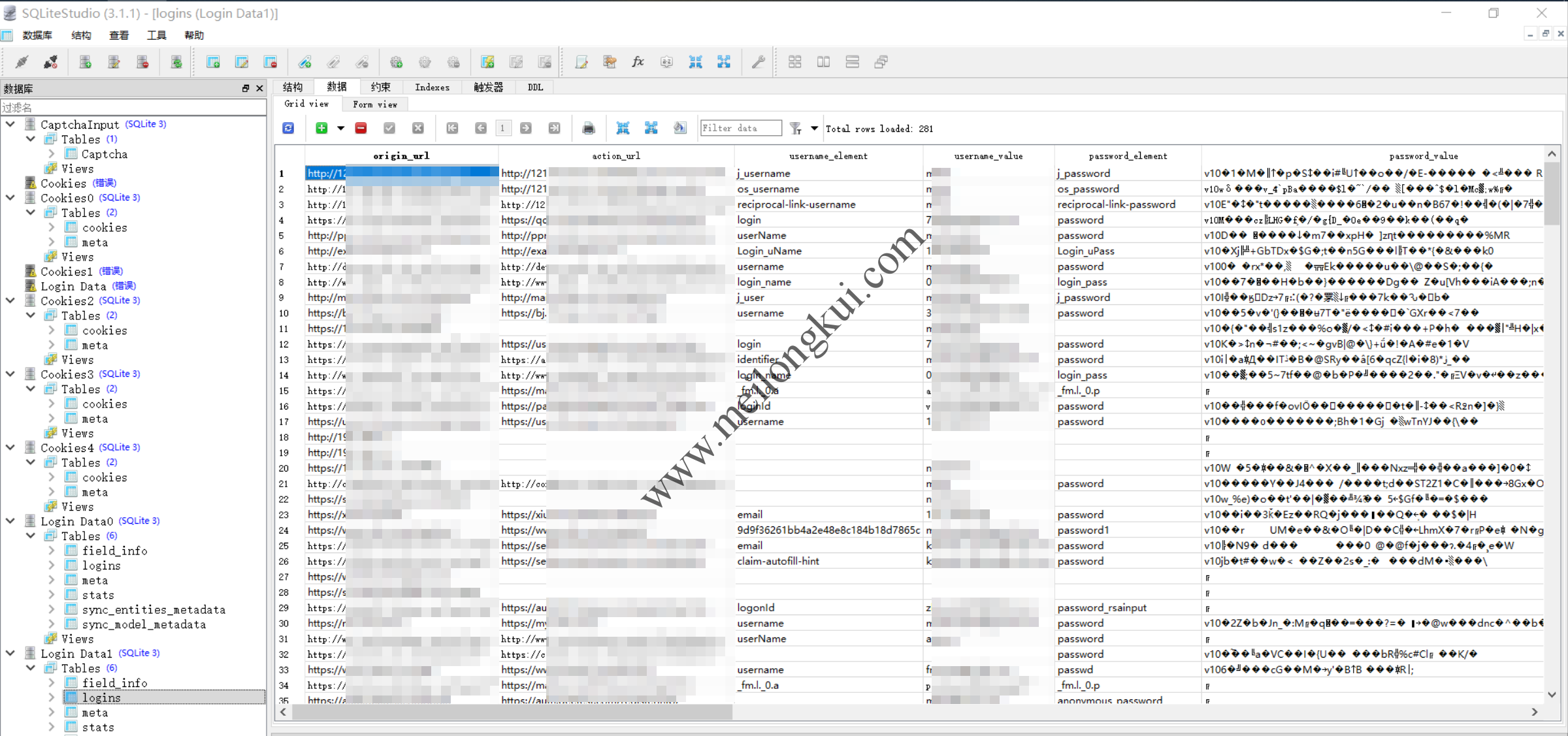This screenshot has width=1568, height=736.
Task: Expand the Captcha table node
Action: click(52, 154)
